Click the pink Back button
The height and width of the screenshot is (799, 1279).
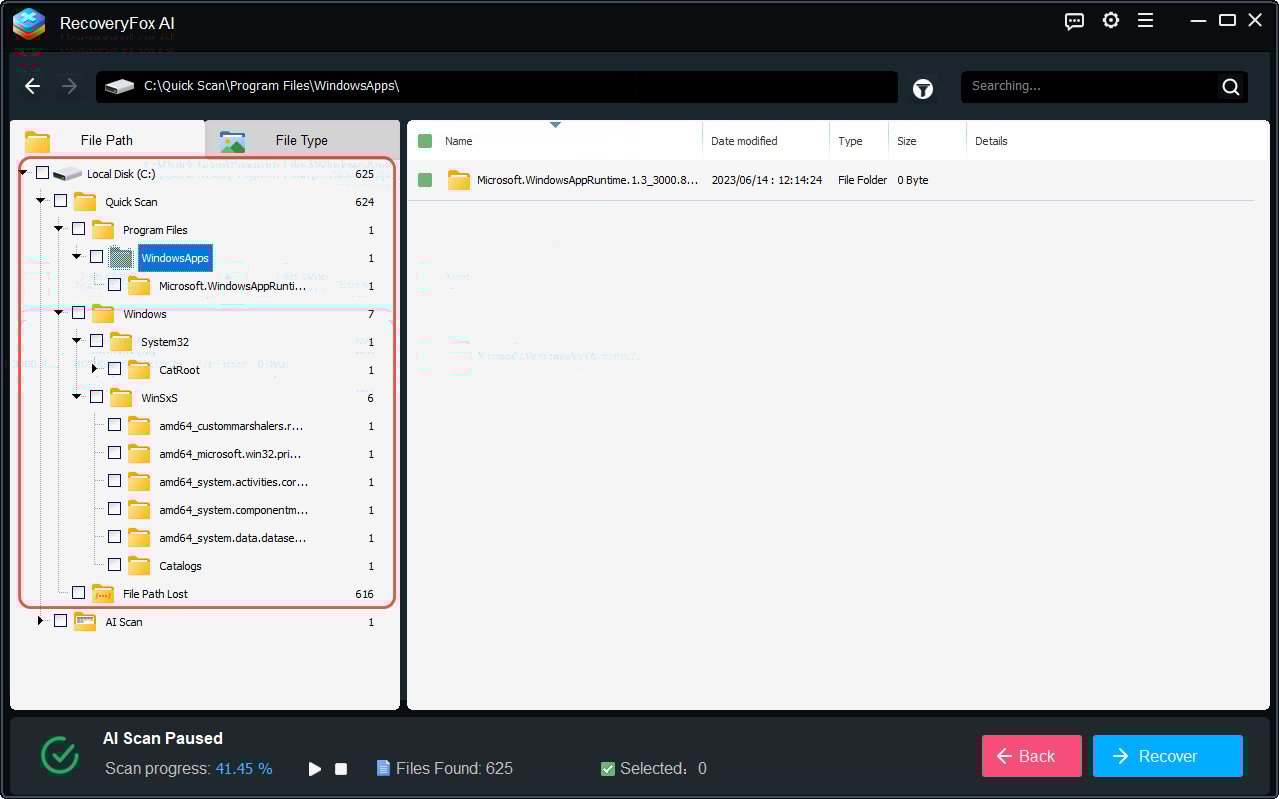(1031, 756)
